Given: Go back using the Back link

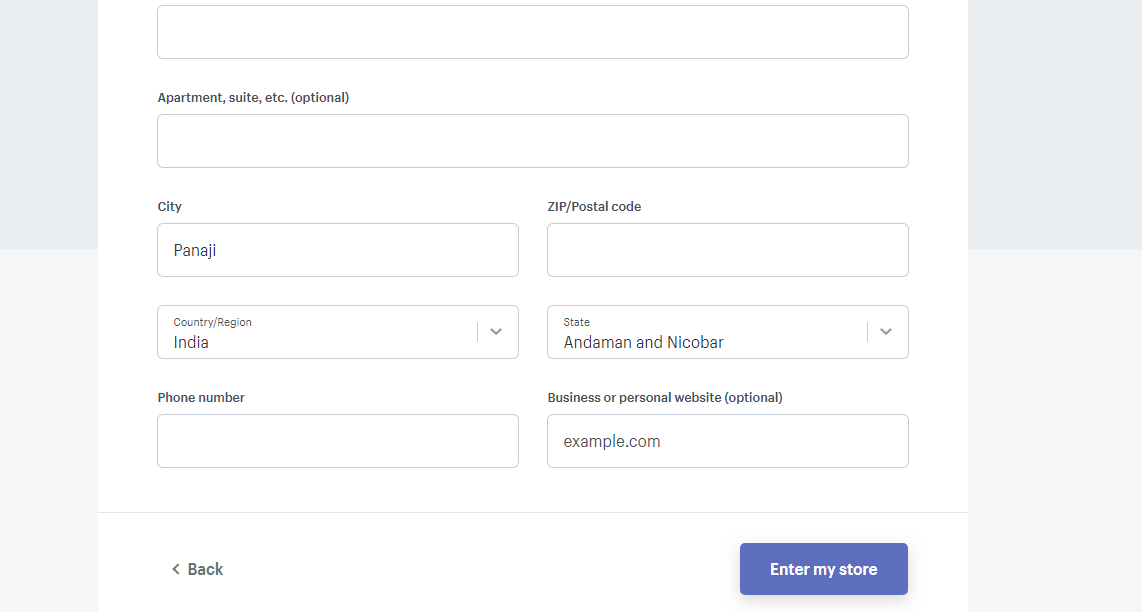Looking at the screenshot, I should click(197, 569).
